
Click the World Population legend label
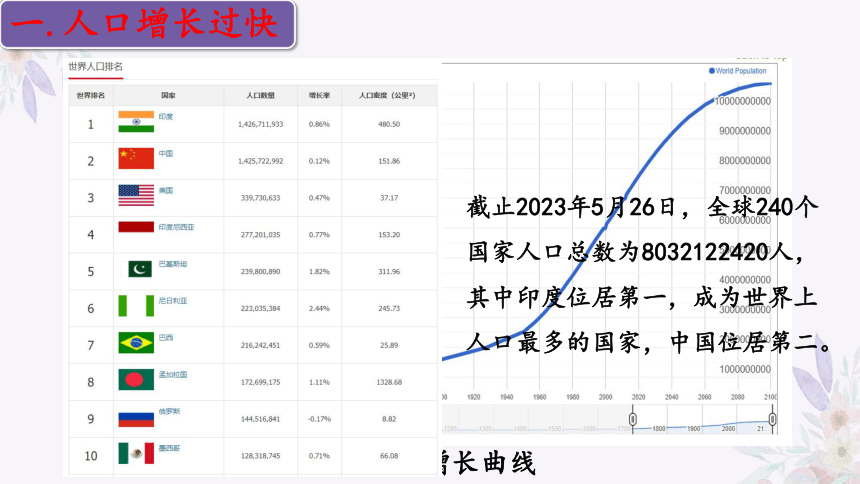tap(741, 71)
